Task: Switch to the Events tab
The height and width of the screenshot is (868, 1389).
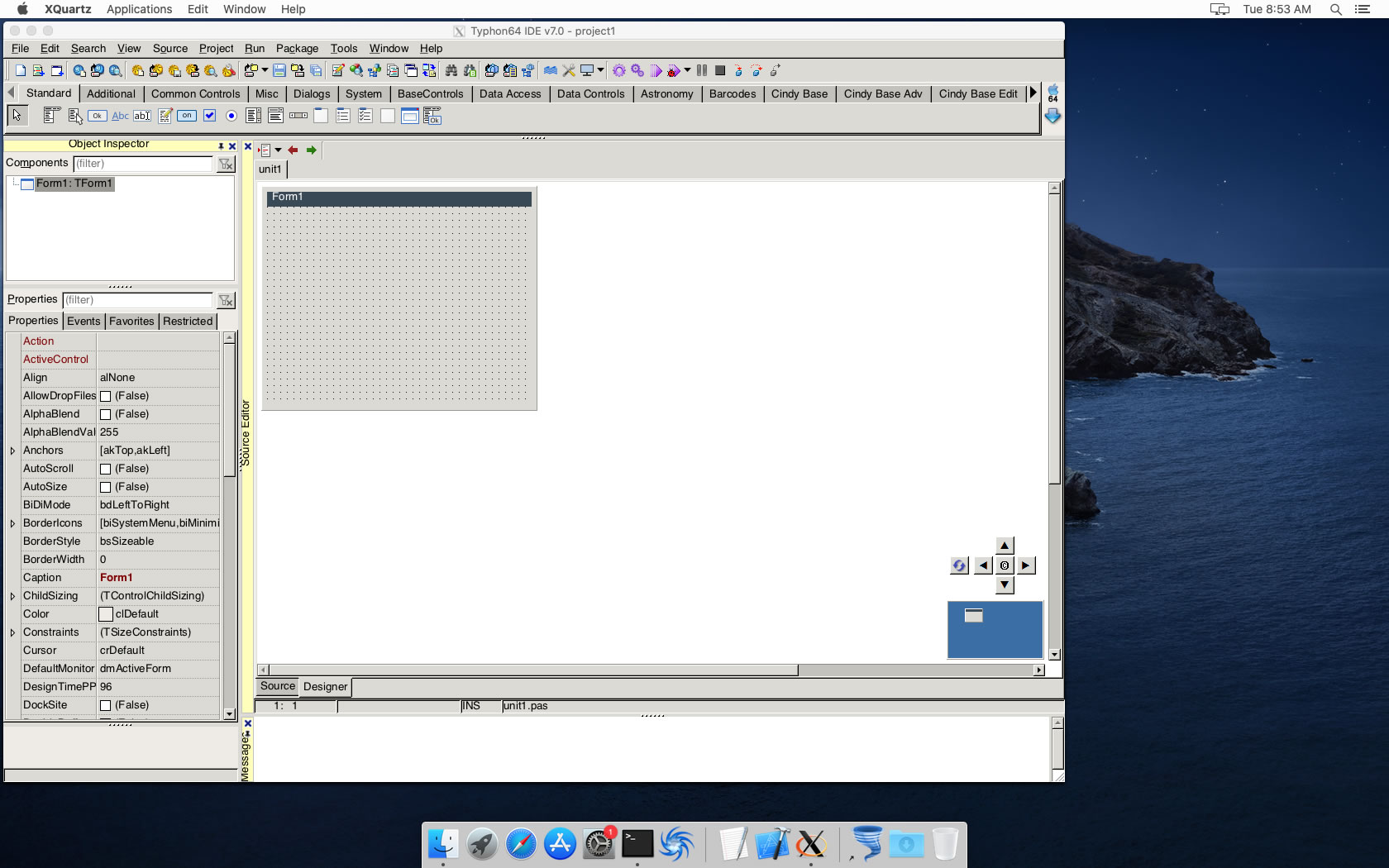Action: click(x=84, y=322)
